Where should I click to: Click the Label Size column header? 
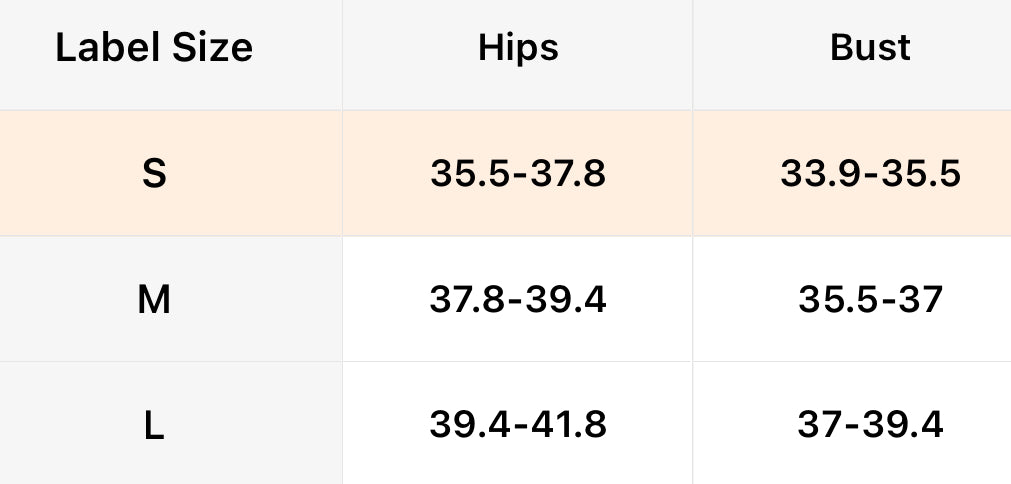pos(154,48)
